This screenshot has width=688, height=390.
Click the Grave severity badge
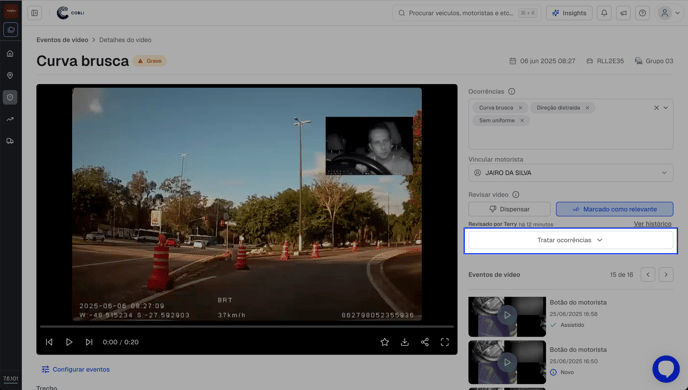click(150, 61)
